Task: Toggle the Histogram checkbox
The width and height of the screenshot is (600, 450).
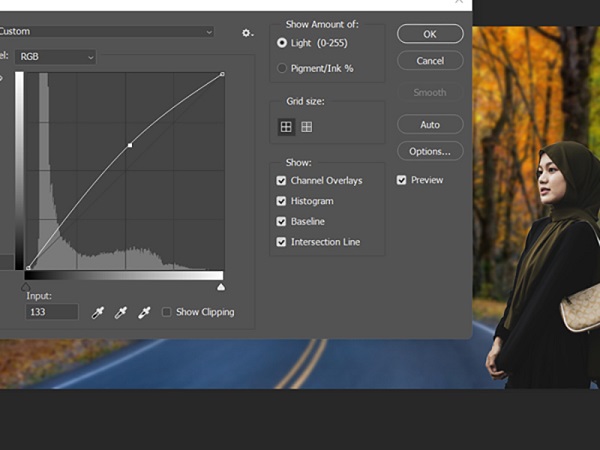Action: pyautogui.click(x=282, y=201)
